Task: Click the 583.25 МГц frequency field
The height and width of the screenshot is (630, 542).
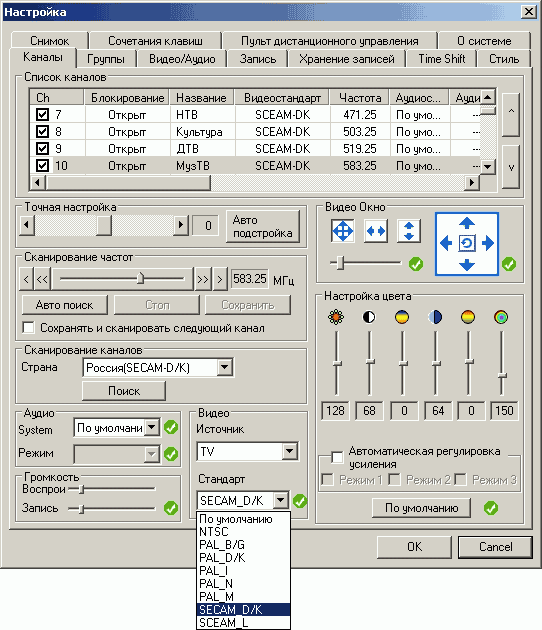Action: (250, 278)
